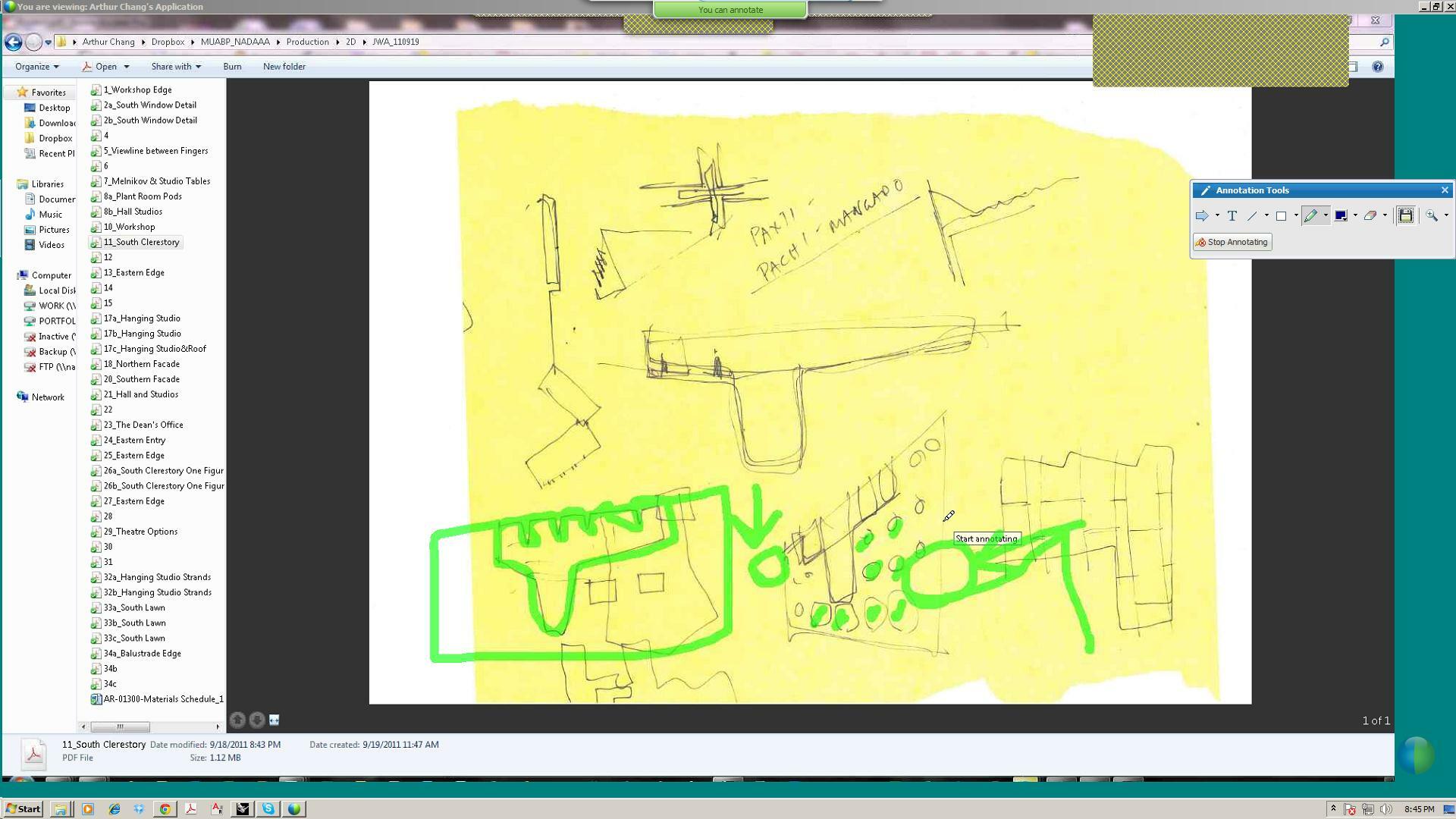Select the 23_The Dean's Office file

click(143, 425)
